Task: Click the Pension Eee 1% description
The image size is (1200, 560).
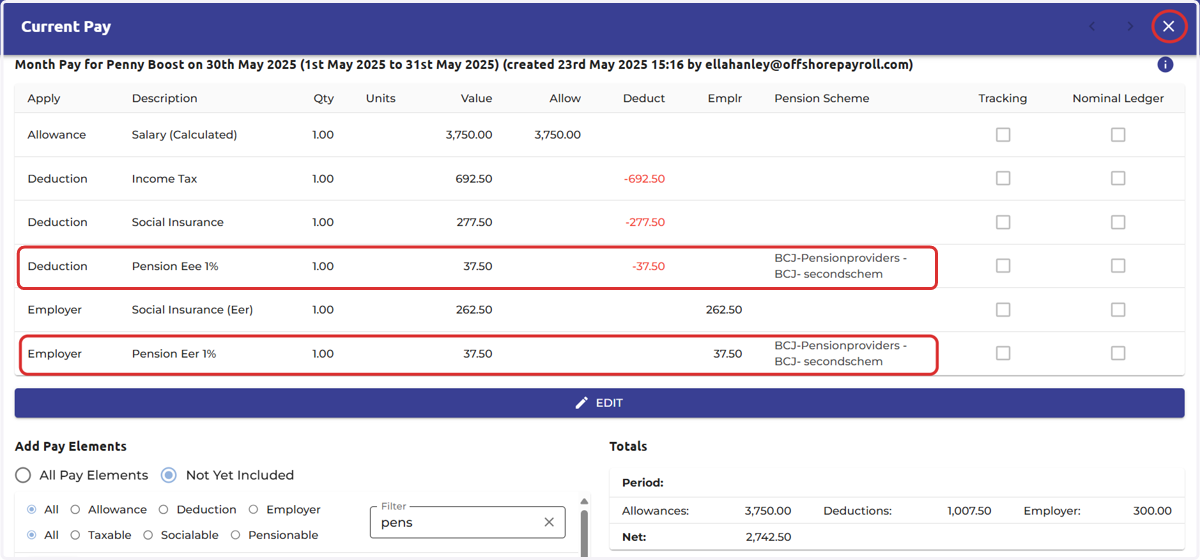Action: 174,266
